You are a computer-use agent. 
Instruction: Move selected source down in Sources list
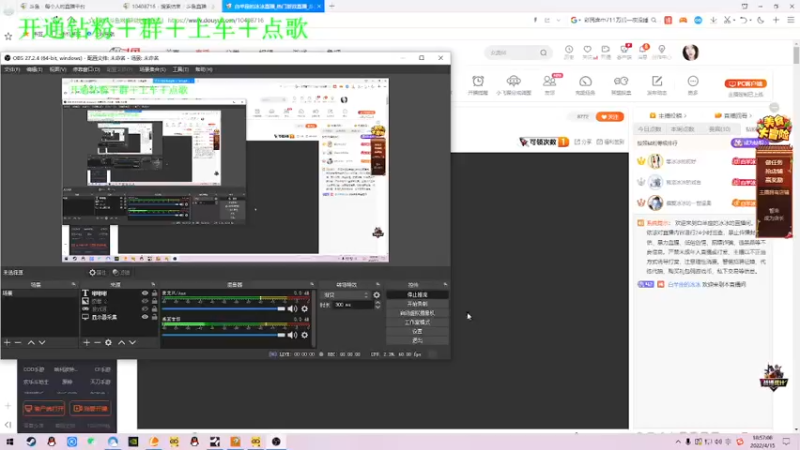(x=133, y=342)
